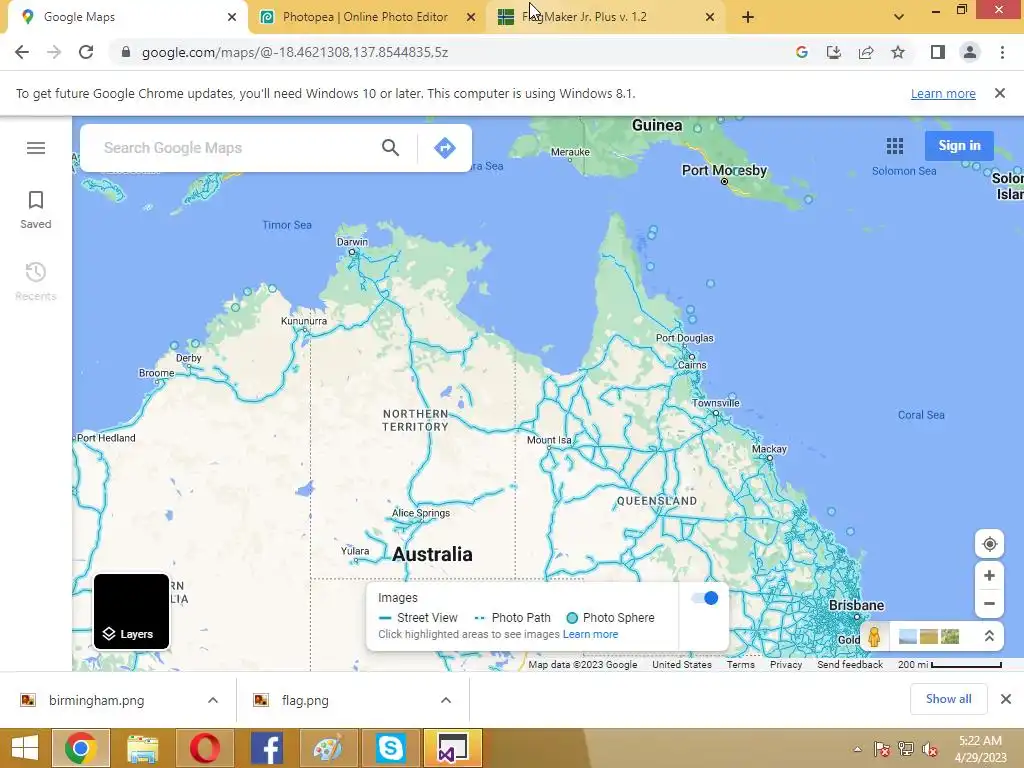Screen dimensions: 1024x768
Task: Reload the current page
Action: tap(86, 52)
